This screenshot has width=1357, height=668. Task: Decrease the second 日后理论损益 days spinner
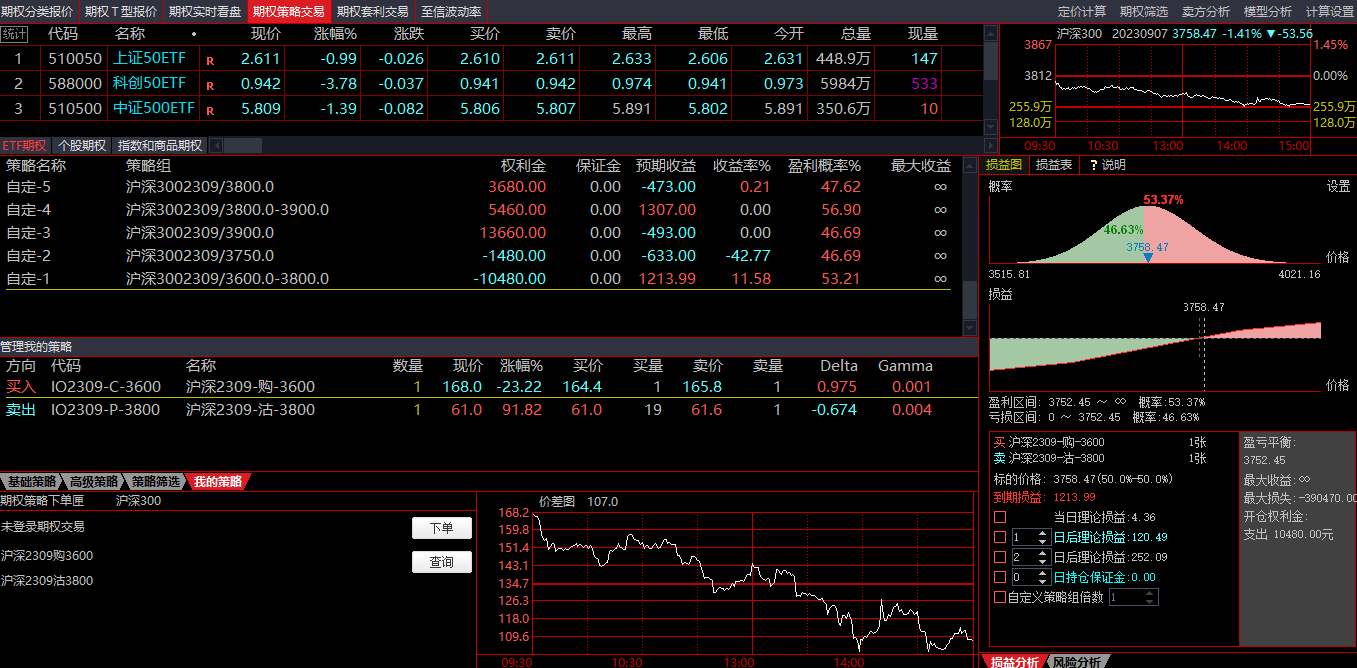[x=1043, y=561]
